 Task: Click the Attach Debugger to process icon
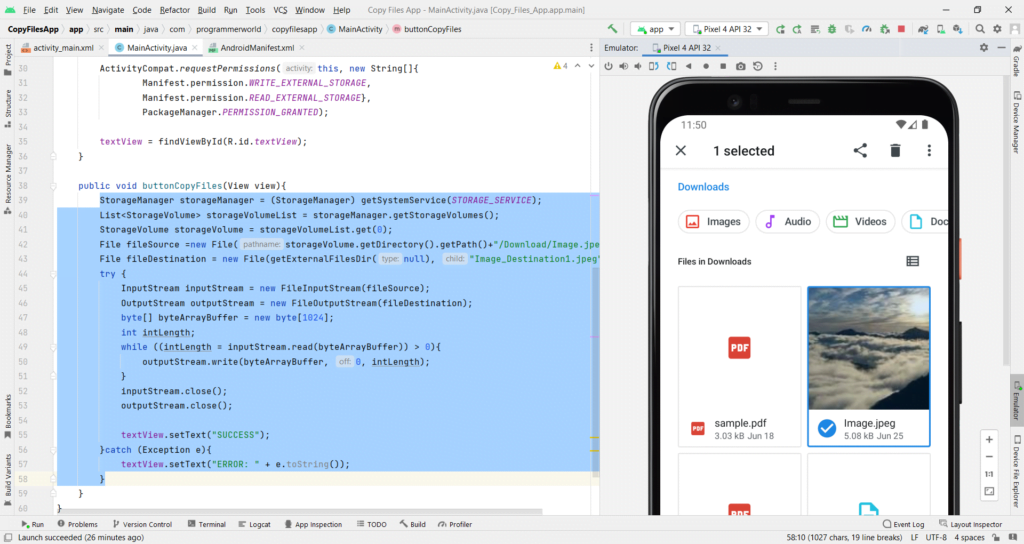(884, 29)
